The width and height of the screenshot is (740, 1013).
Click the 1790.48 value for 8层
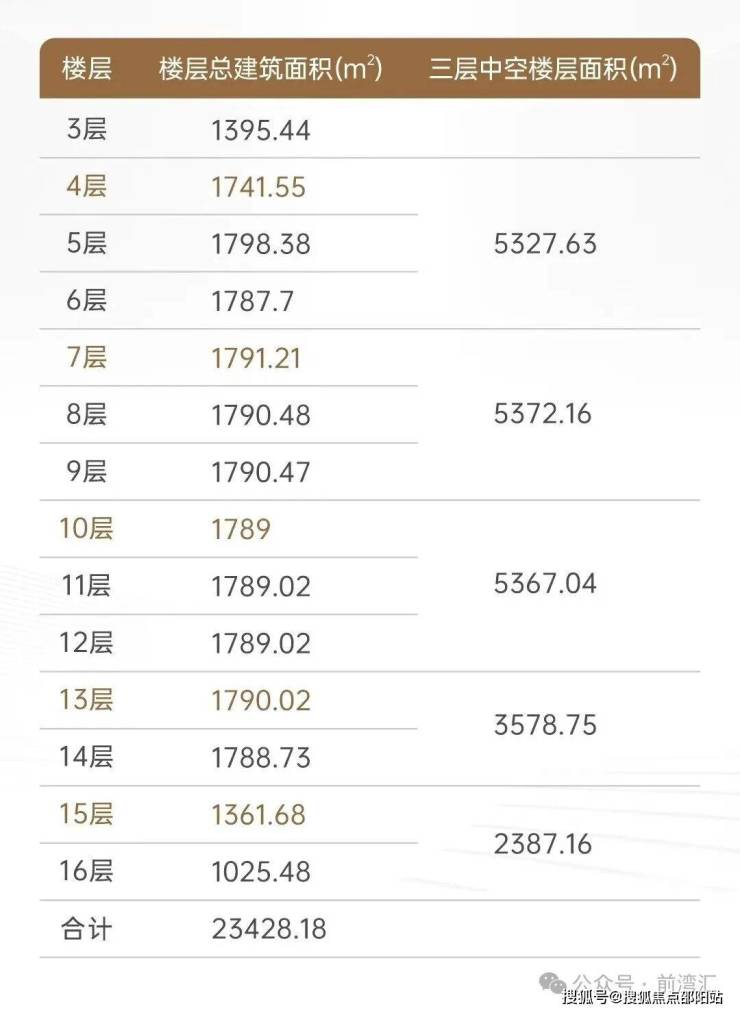pyautogui.click(x=261, y=415)
